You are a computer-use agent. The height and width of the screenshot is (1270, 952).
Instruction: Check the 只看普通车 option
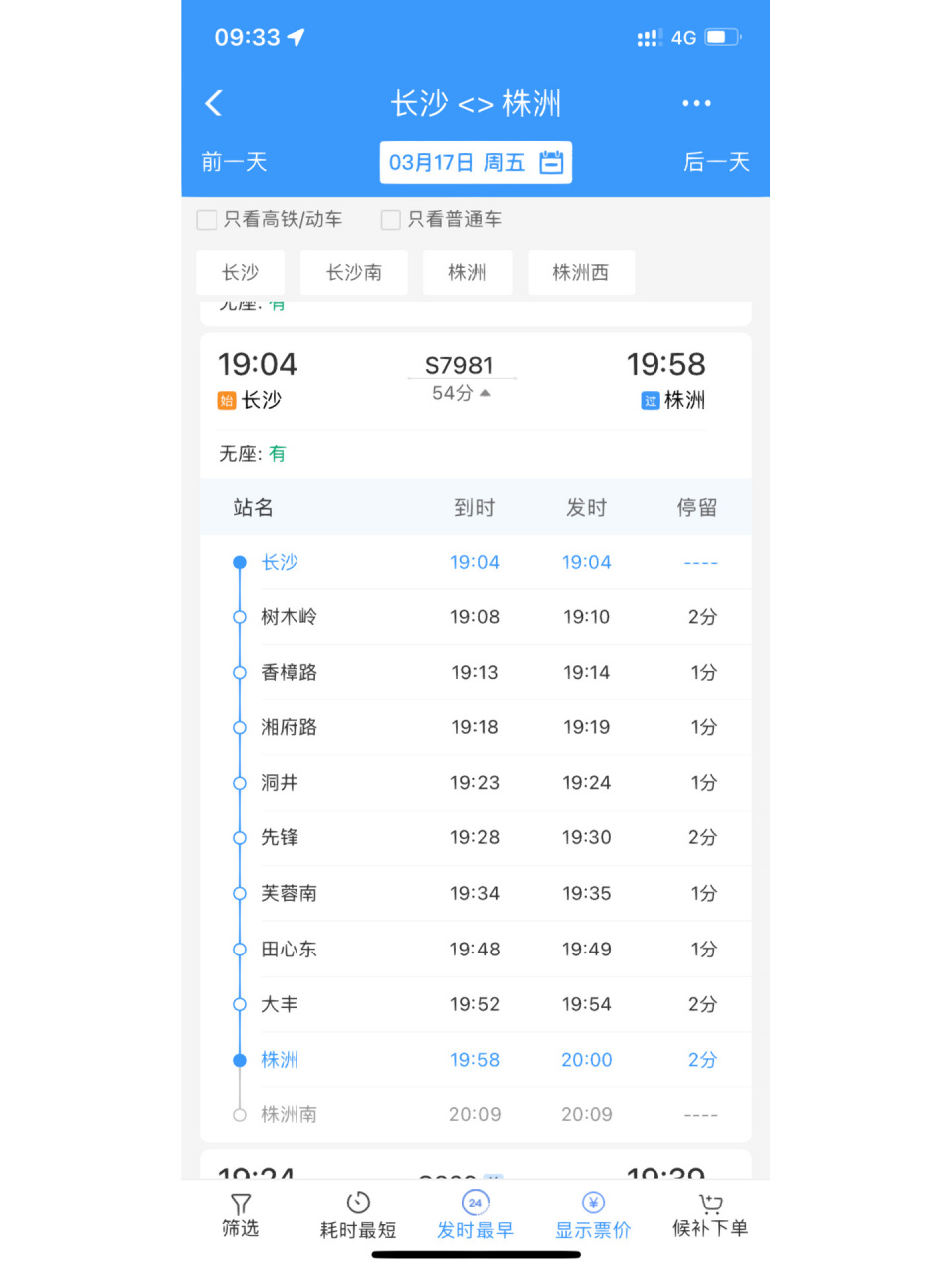tap(390, 219)
